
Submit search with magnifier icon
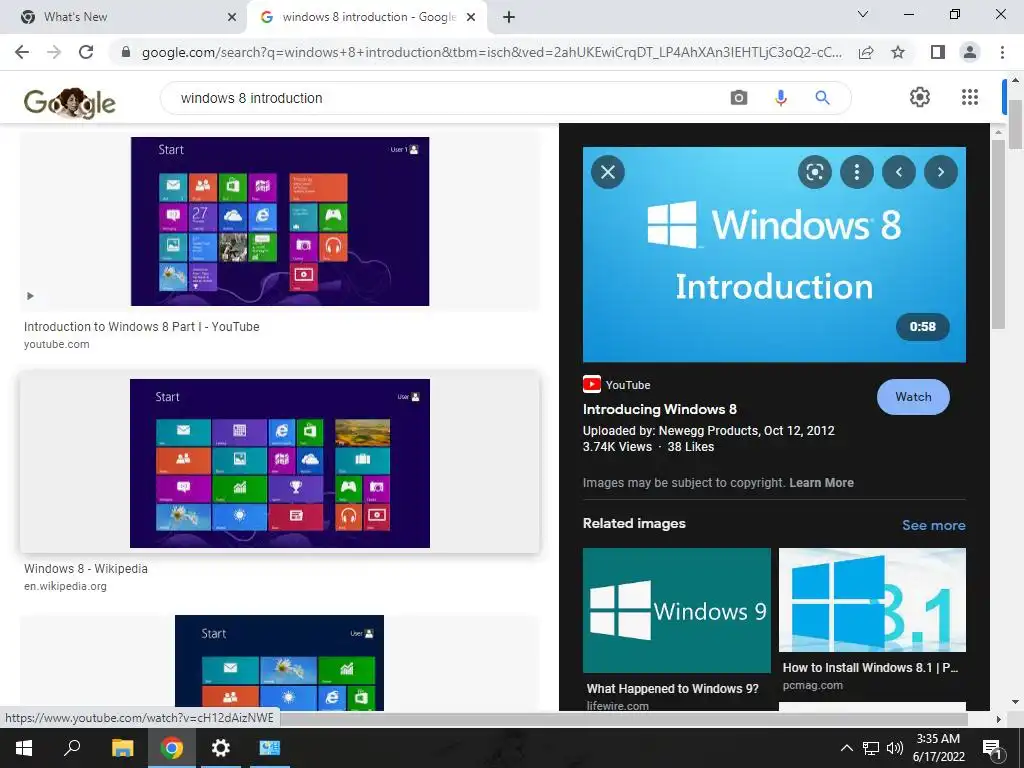coord(822,98)
